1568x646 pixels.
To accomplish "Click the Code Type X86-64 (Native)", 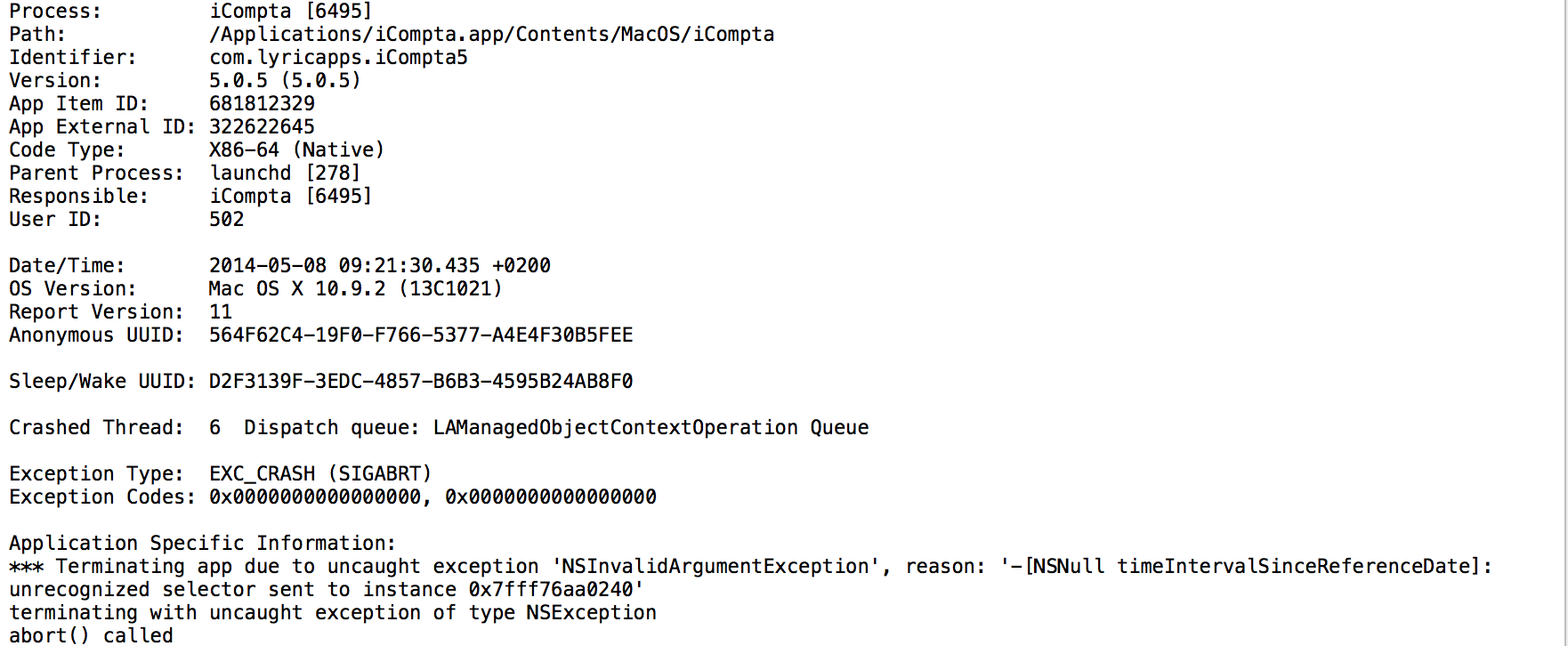I will [296, 150].
